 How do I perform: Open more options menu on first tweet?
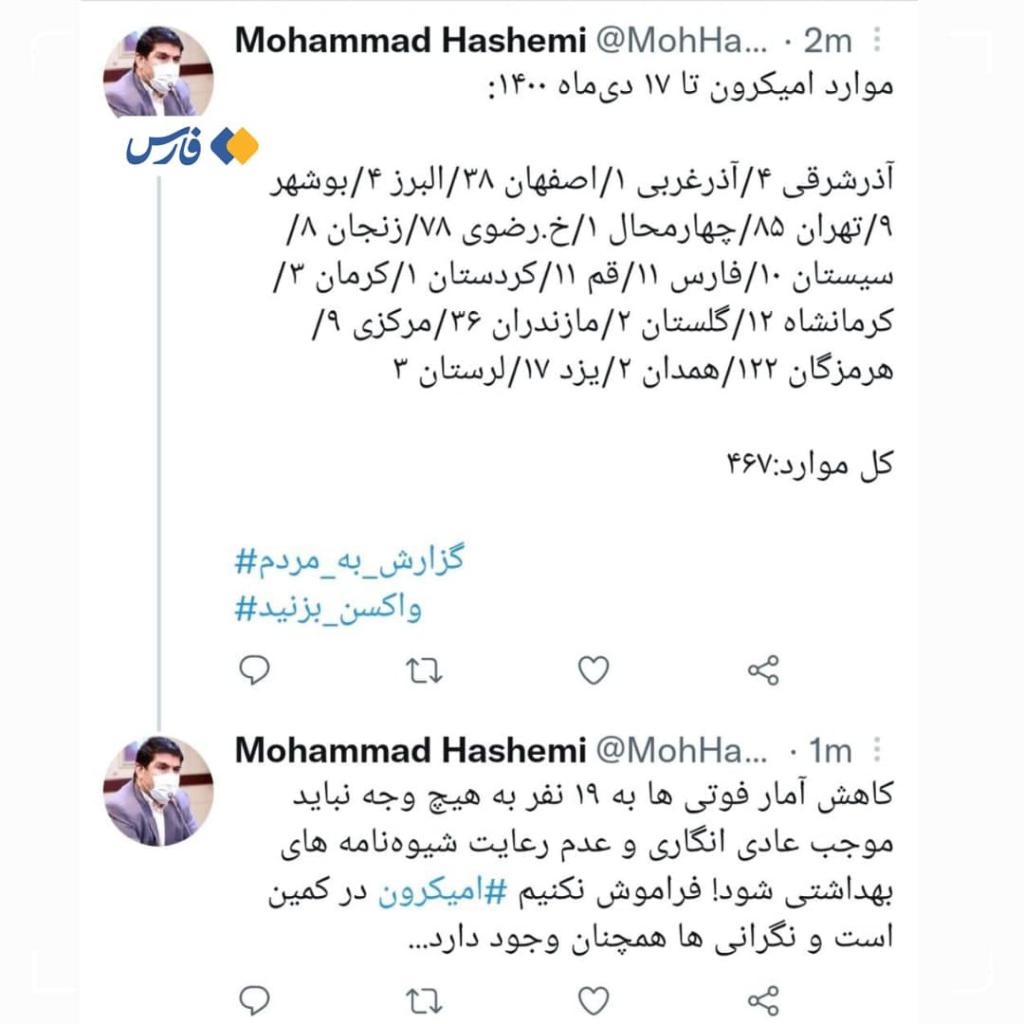tap(877, 40)
